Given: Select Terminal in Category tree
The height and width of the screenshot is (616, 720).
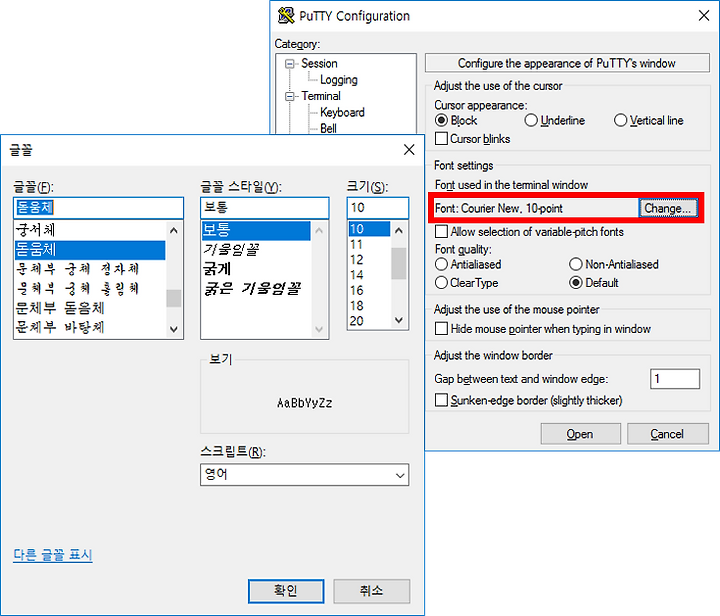Looking at the screenshot, I should point(321,96).
